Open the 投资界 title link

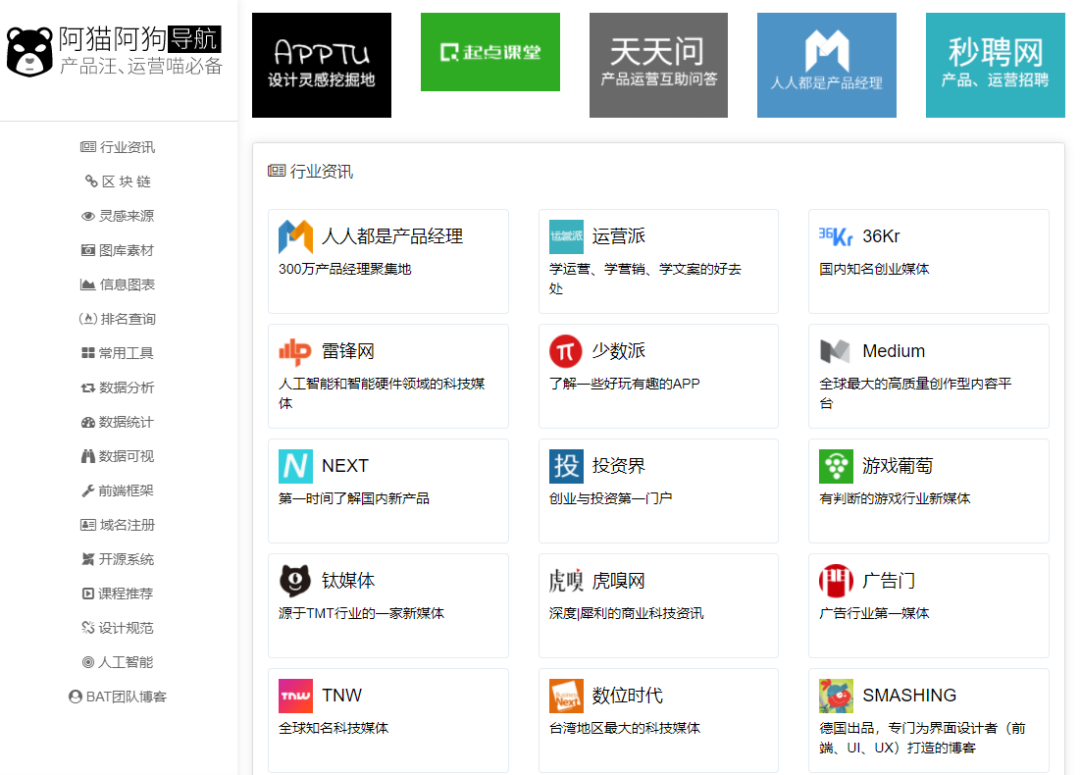619,466
